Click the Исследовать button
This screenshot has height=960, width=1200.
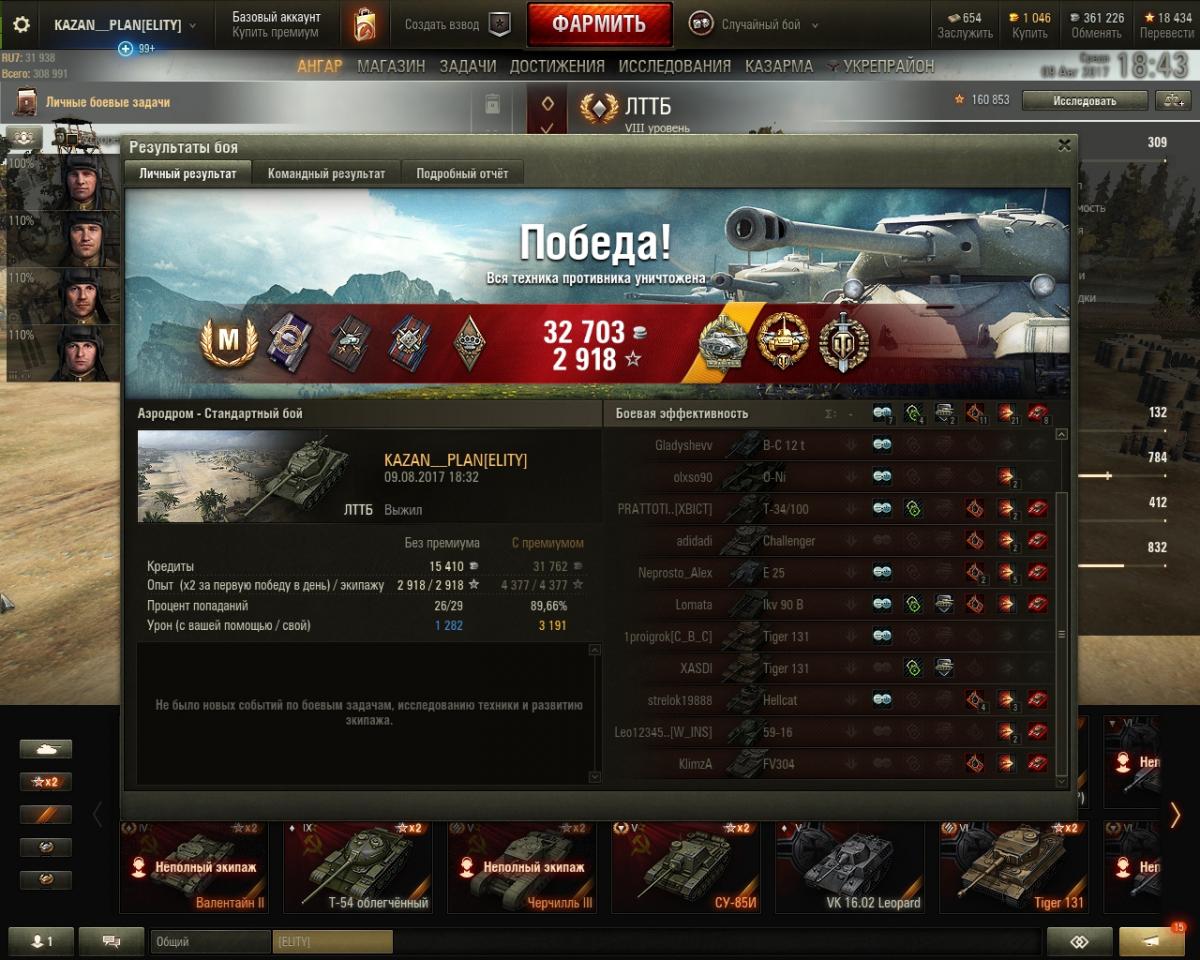point(1084,100)
